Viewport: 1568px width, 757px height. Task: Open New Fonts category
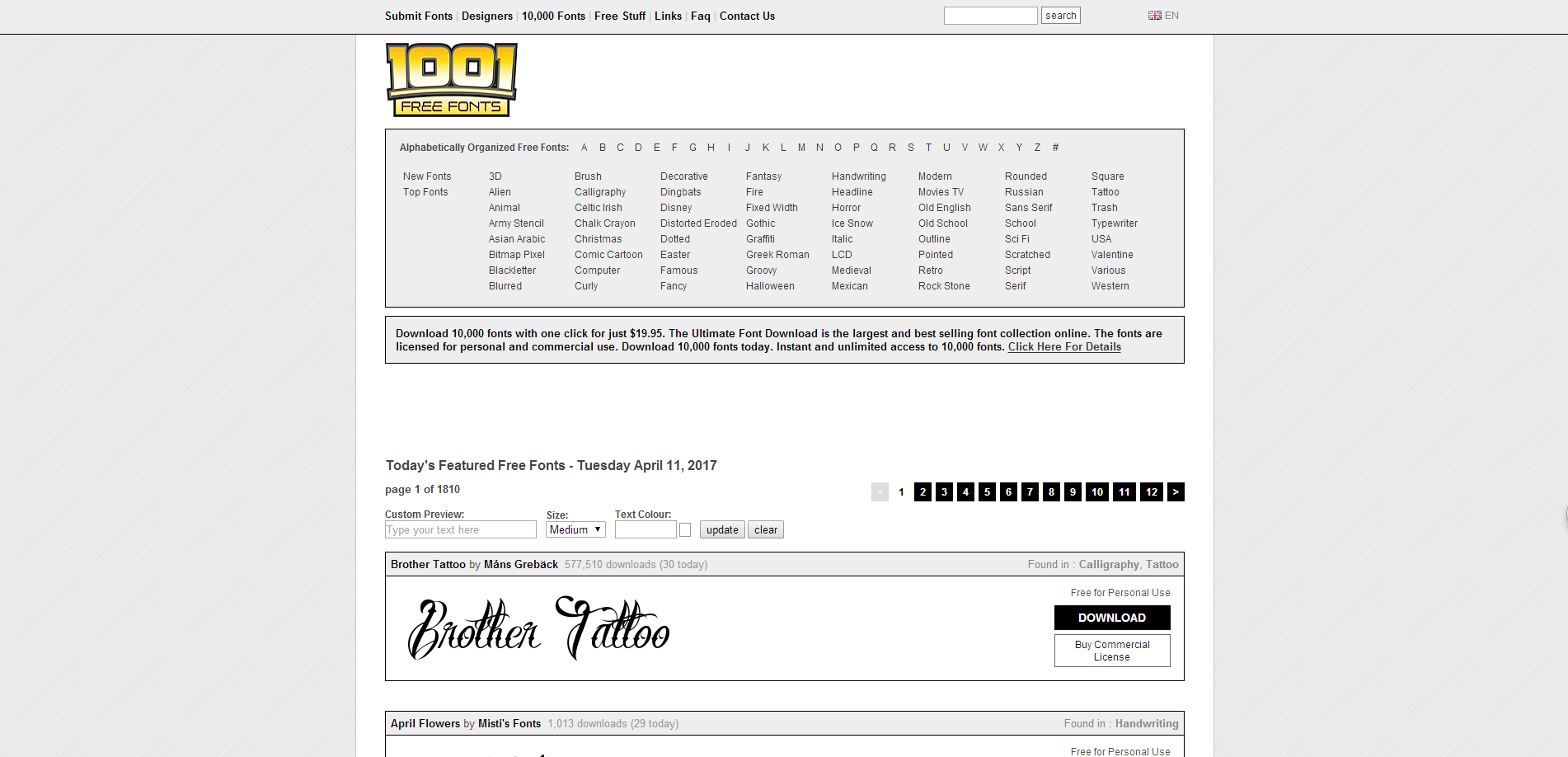coord(427,176)
